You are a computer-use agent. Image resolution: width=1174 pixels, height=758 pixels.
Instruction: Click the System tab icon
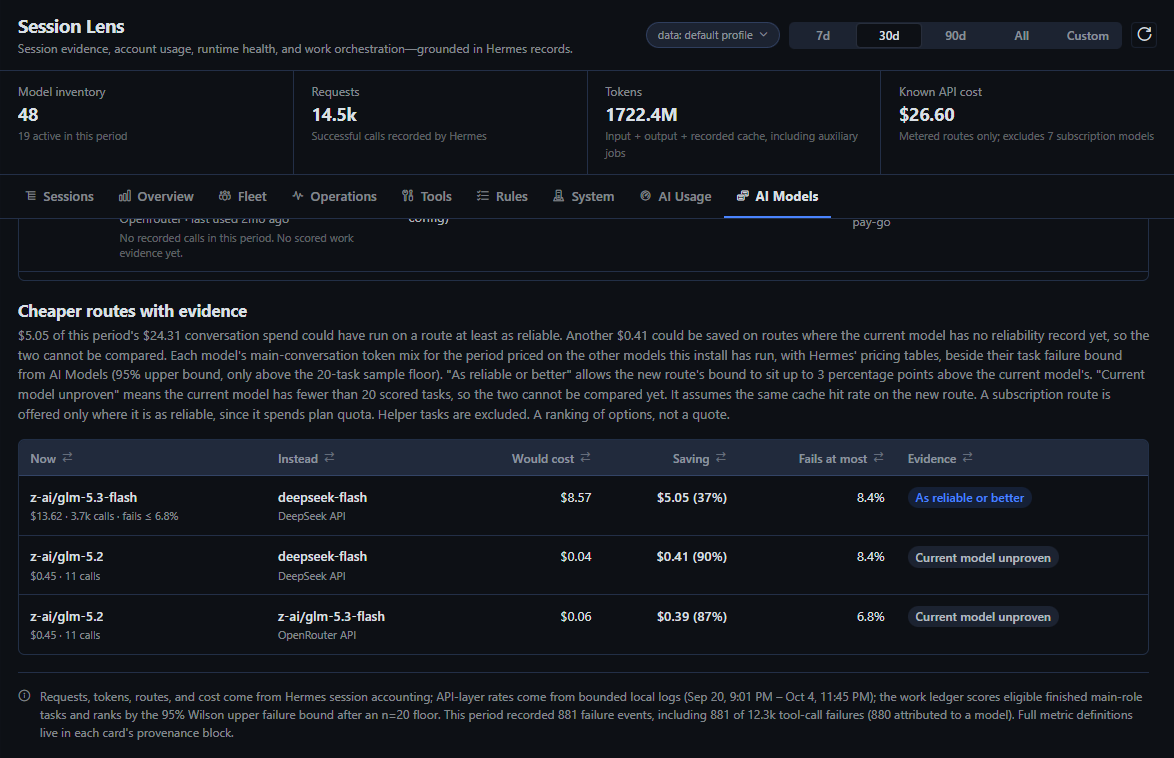(559, 195)
